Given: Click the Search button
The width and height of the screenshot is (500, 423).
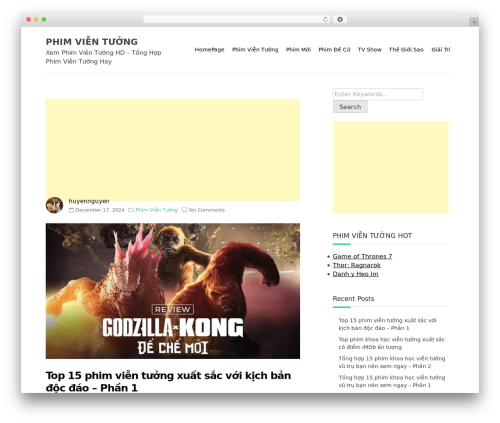Looking at the screenshot, I should click(x=350, y=107).
